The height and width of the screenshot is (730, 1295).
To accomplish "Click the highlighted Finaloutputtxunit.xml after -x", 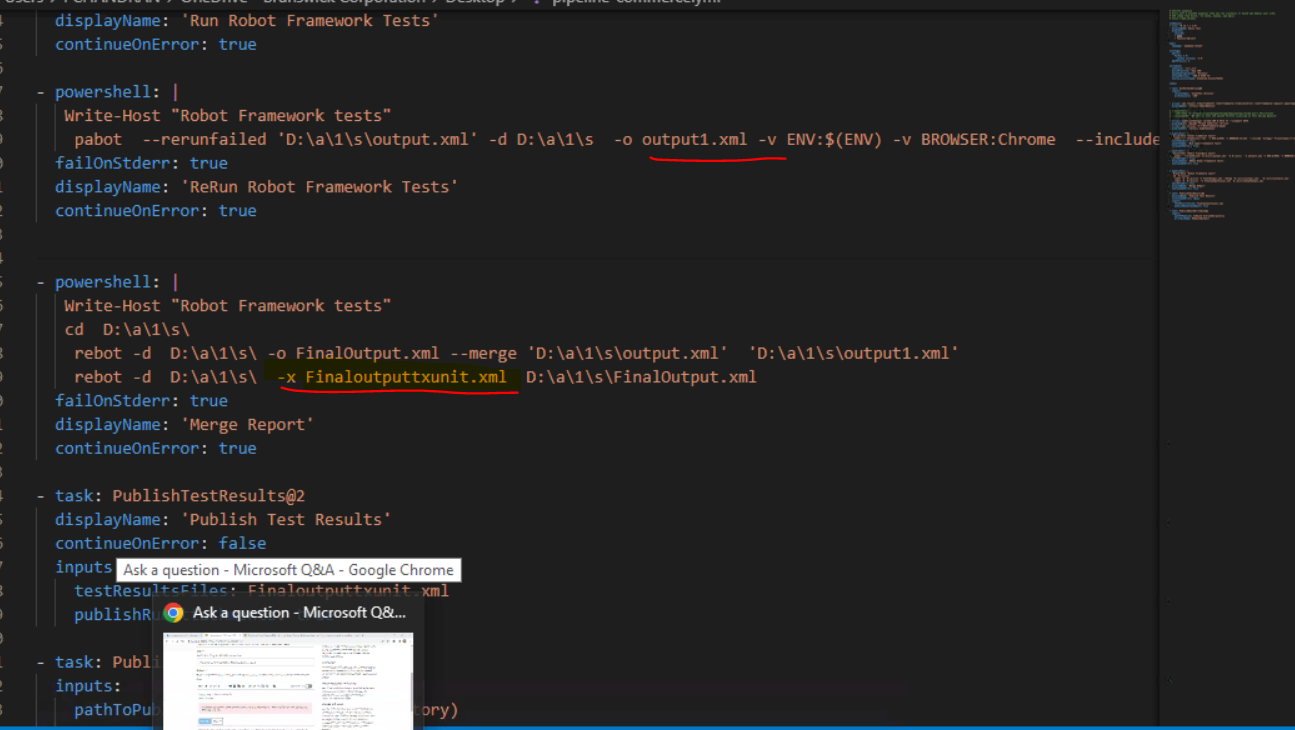I will (x=406, y=377).
